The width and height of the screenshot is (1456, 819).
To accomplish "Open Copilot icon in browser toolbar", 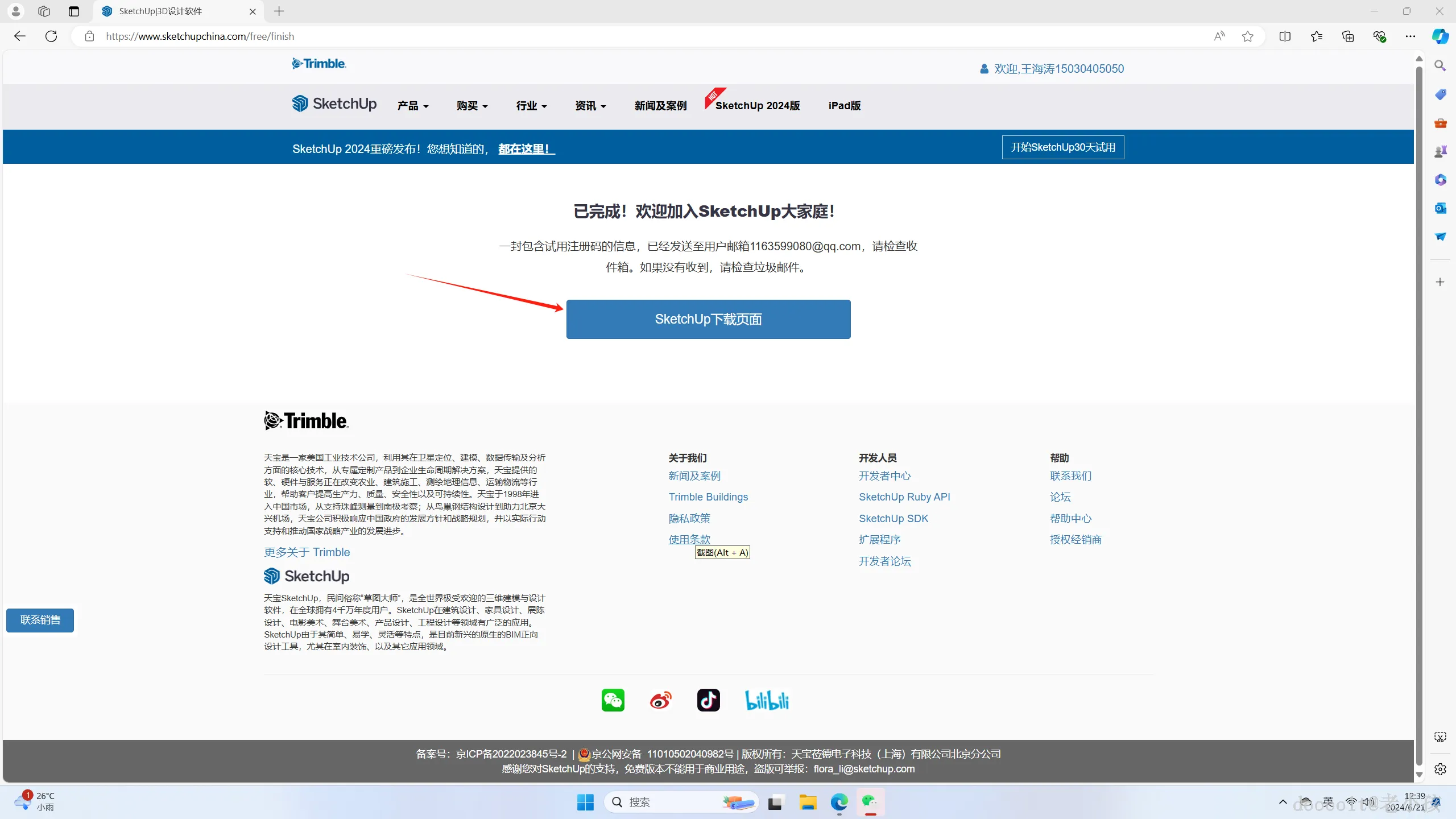I will pyautogui.click(x=1440, y=36).
